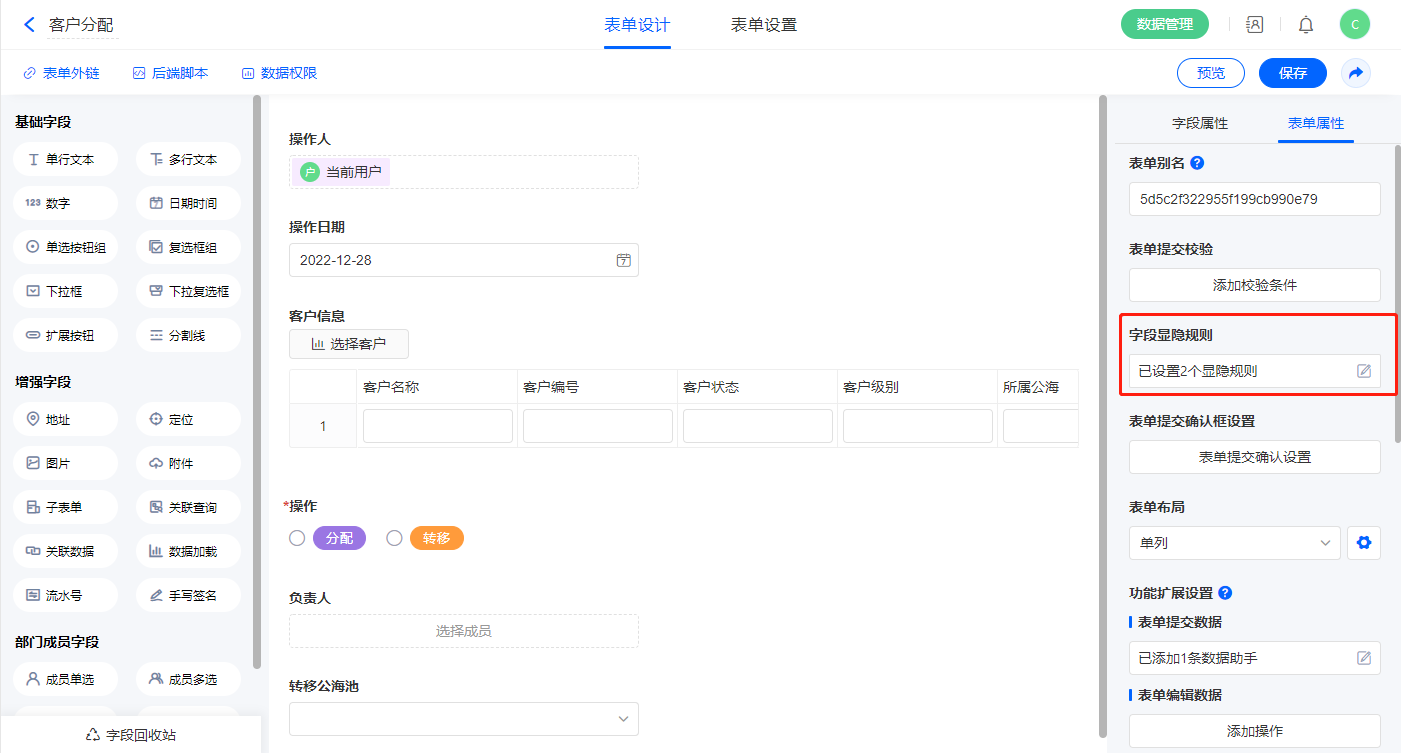1401x753 pixels.
Task: Open the 字段回收站 at bottom left
Action: pyautogui.click(x=131, y=735)
